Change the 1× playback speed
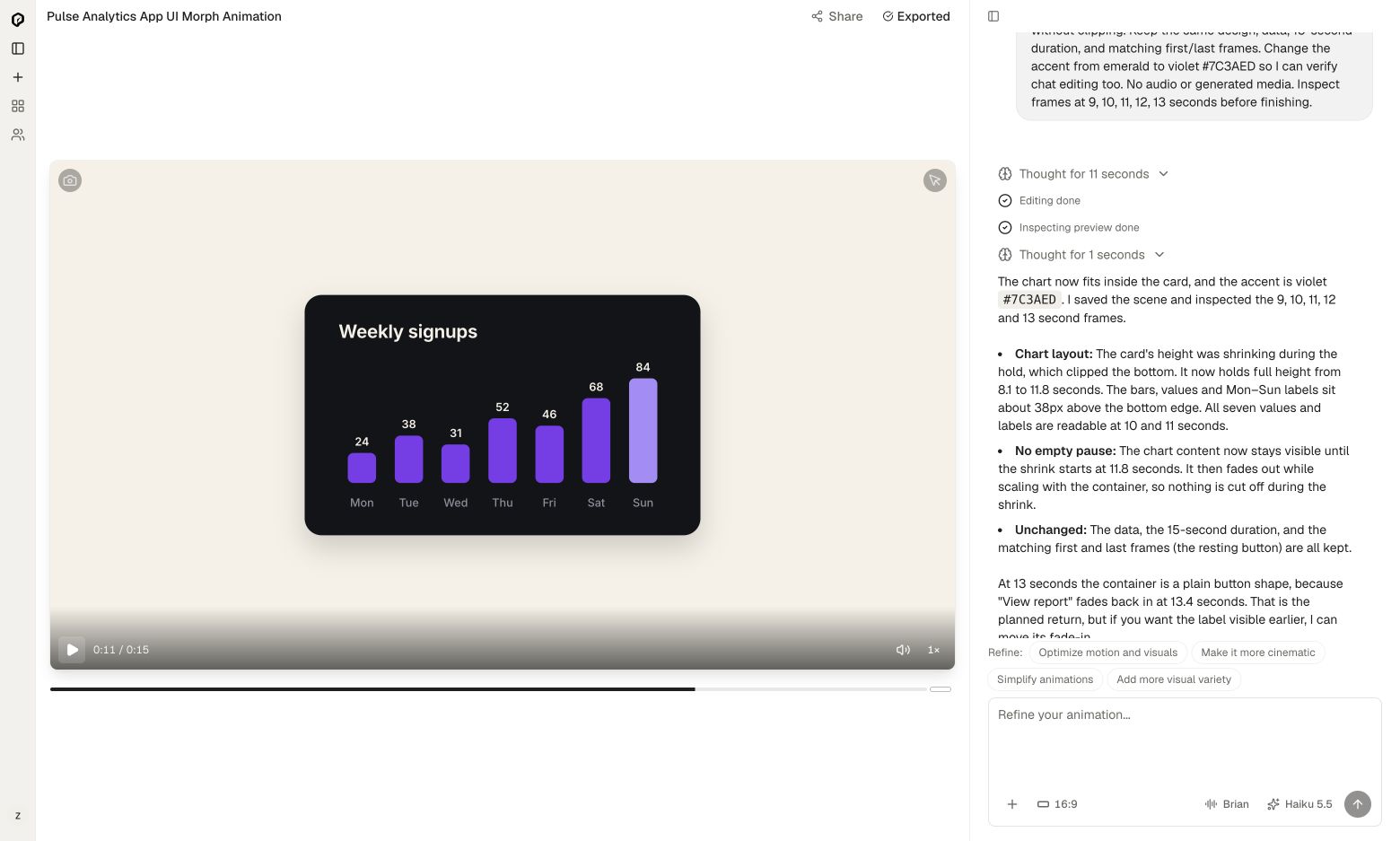 pyautogui.click(x=933, y=650)
